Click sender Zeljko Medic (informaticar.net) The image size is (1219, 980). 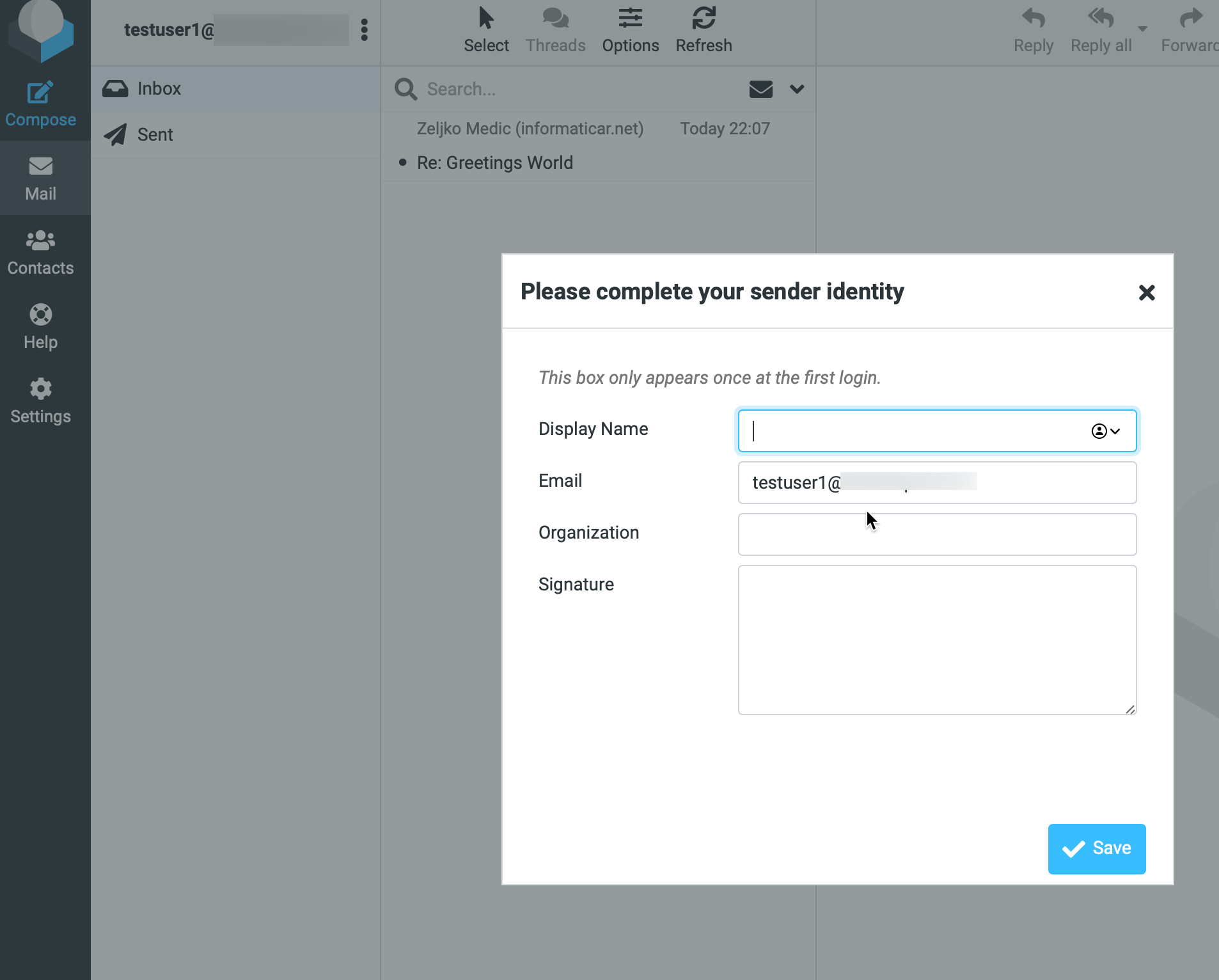click(x=530, y=129)
